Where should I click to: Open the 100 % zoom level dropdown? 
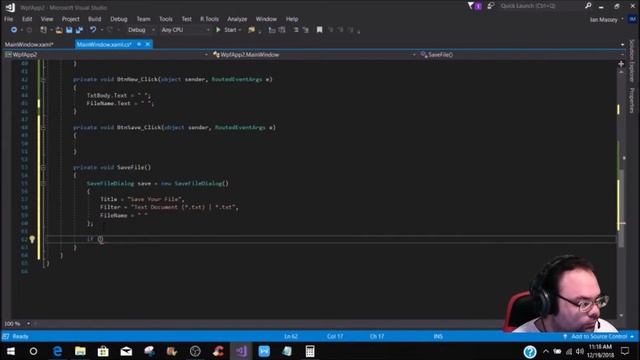(x=17, y=324)
